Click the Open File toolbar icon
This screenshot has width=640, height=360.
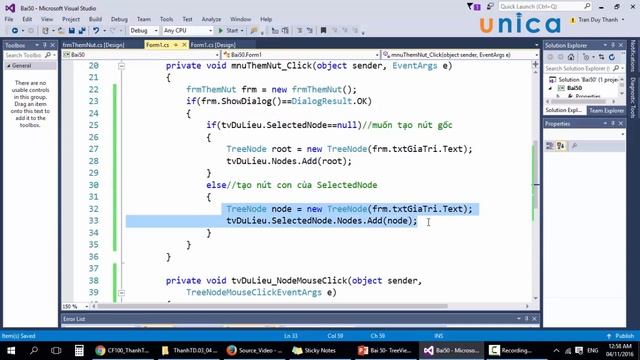(x=60, y=31)
